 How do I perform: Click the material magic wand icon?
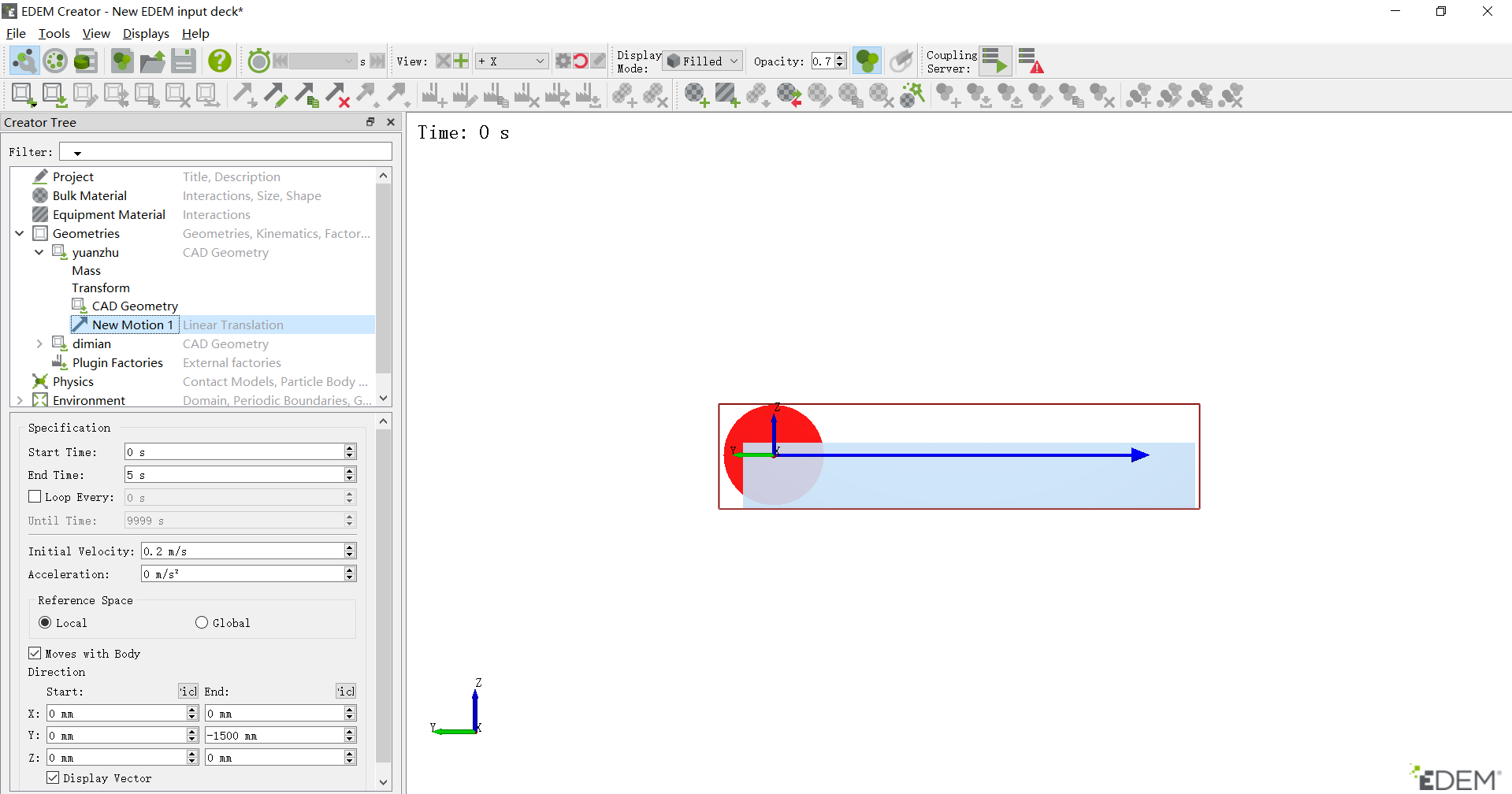click(x=912, y=95)
